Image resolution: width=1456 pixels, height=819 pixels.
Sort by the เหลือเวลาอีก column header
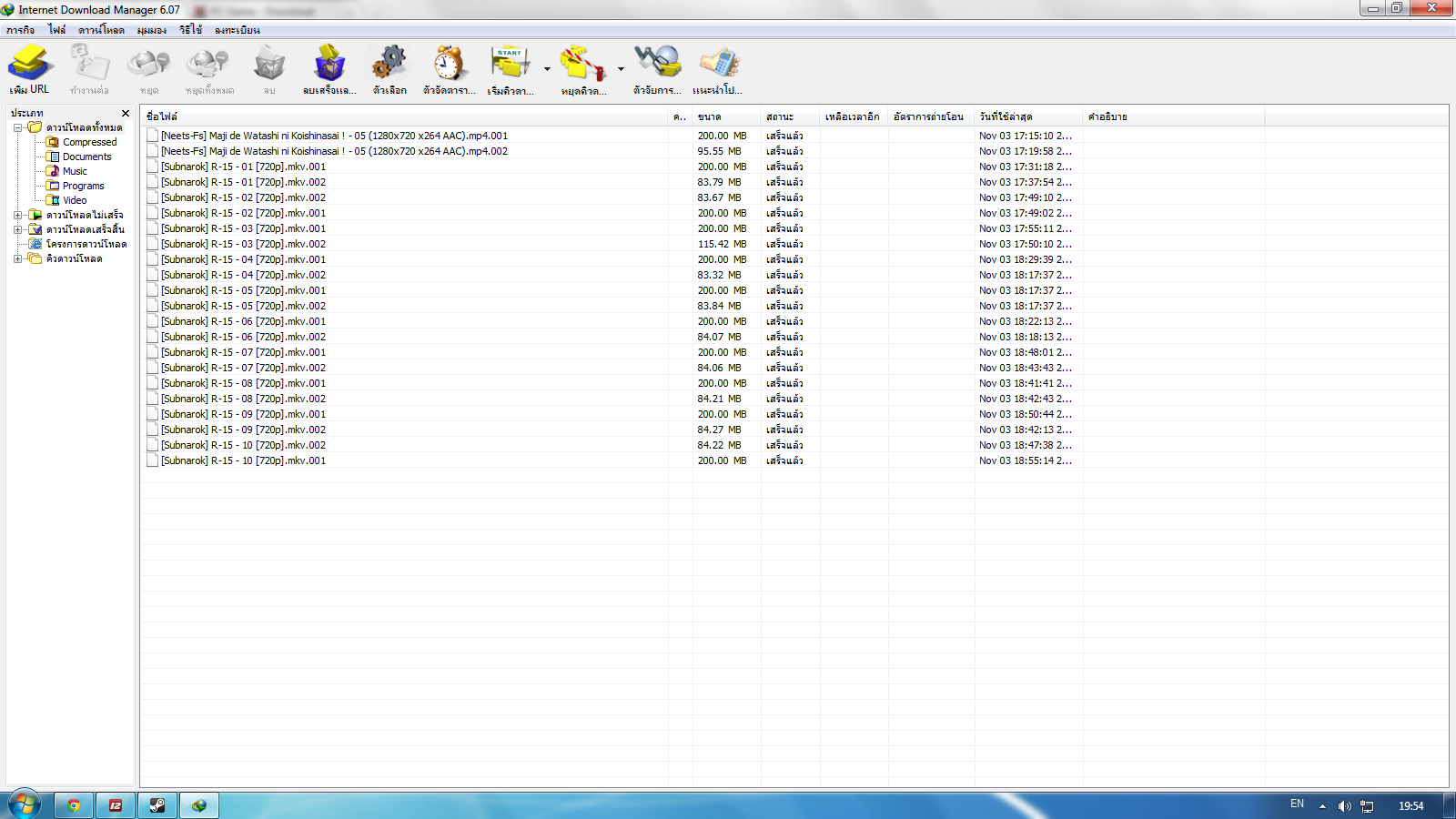pos(854,116)
